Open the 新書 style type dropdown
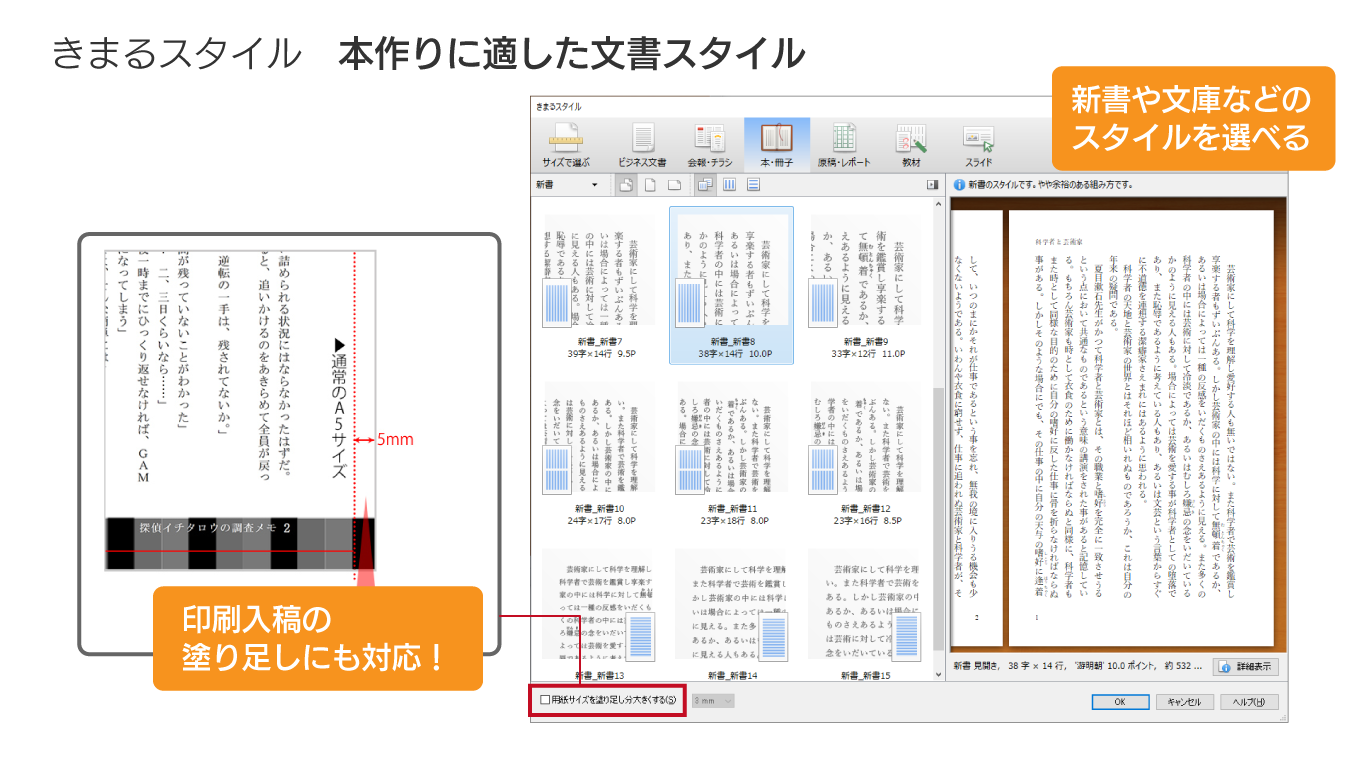 pos(566,185)
